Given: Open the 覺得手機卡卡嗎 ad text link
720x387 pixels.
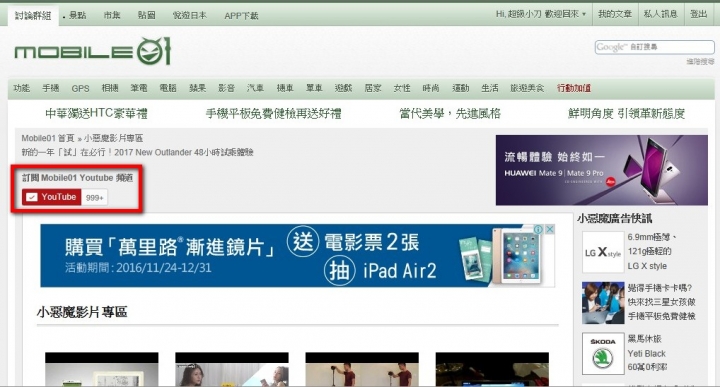Looking at the screenshot, I should [x=662, y=302].
